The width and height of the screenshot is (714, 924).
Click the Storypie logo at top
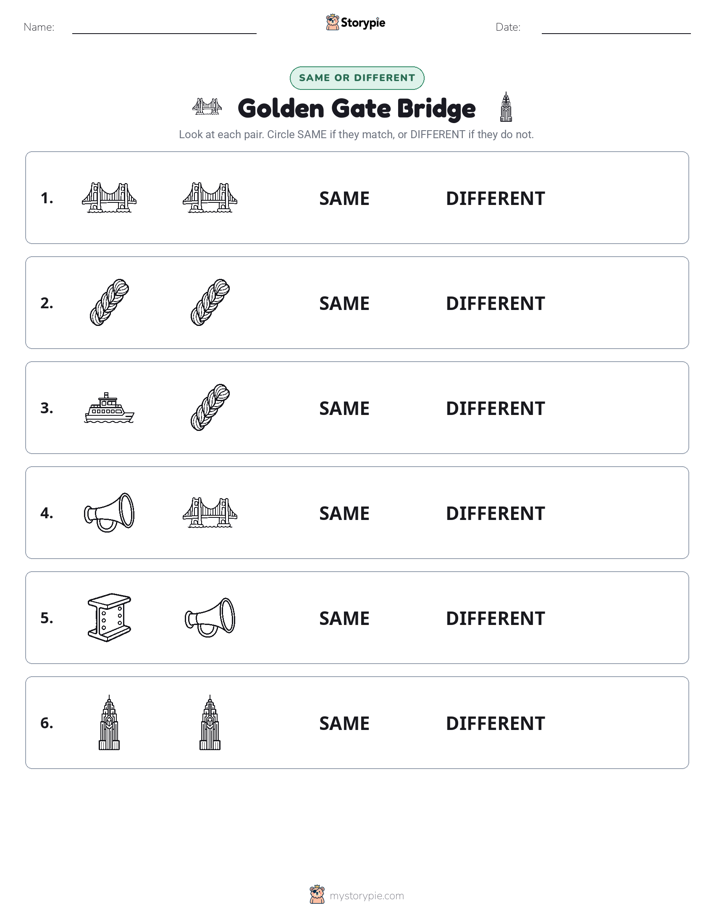coord(356,22)
